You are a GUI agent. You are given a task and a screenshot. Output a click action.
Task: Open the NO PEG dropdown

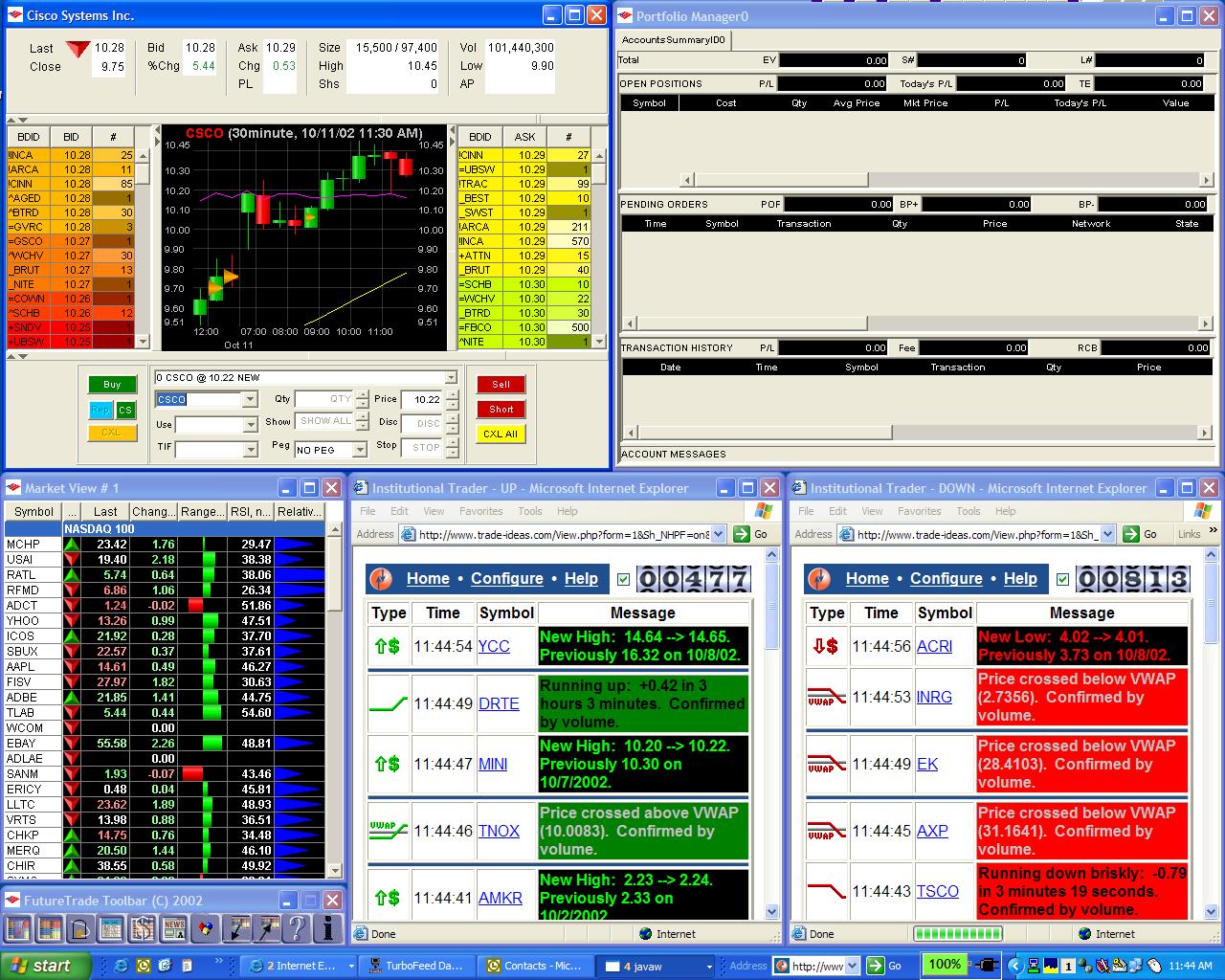coord(360,449)
